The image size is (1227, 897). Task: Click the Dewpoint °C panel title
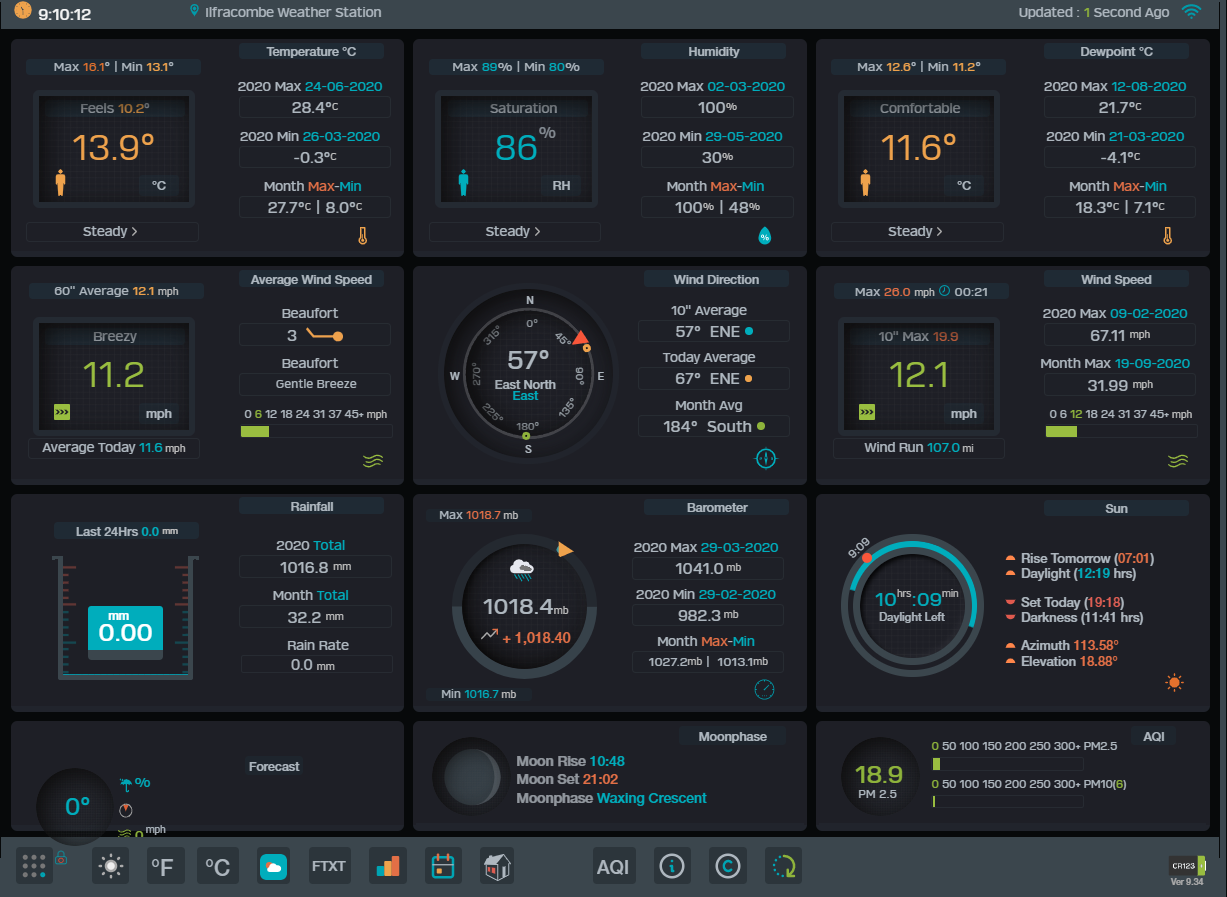(1116, 52)
